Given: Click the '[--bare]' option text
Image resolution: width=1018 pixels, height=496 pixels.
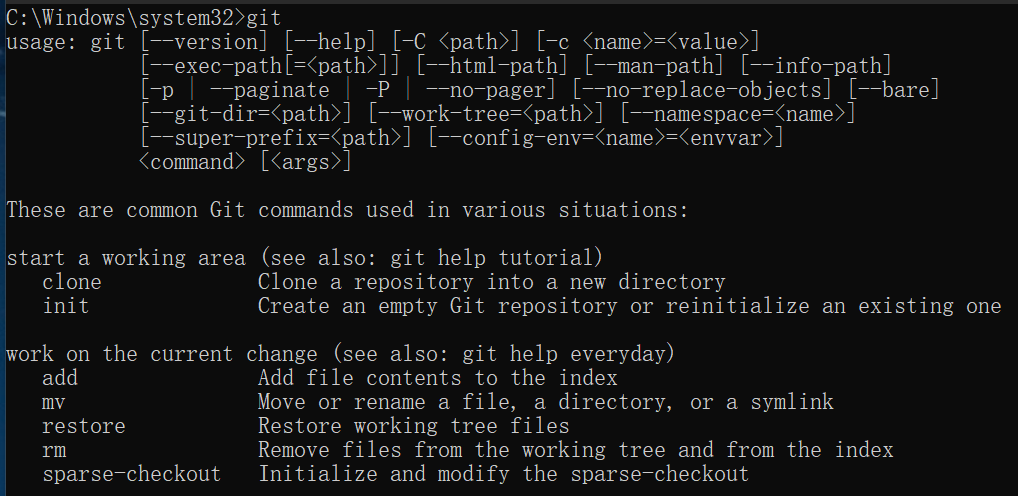Looking at the screenshot, I should 894,90.
